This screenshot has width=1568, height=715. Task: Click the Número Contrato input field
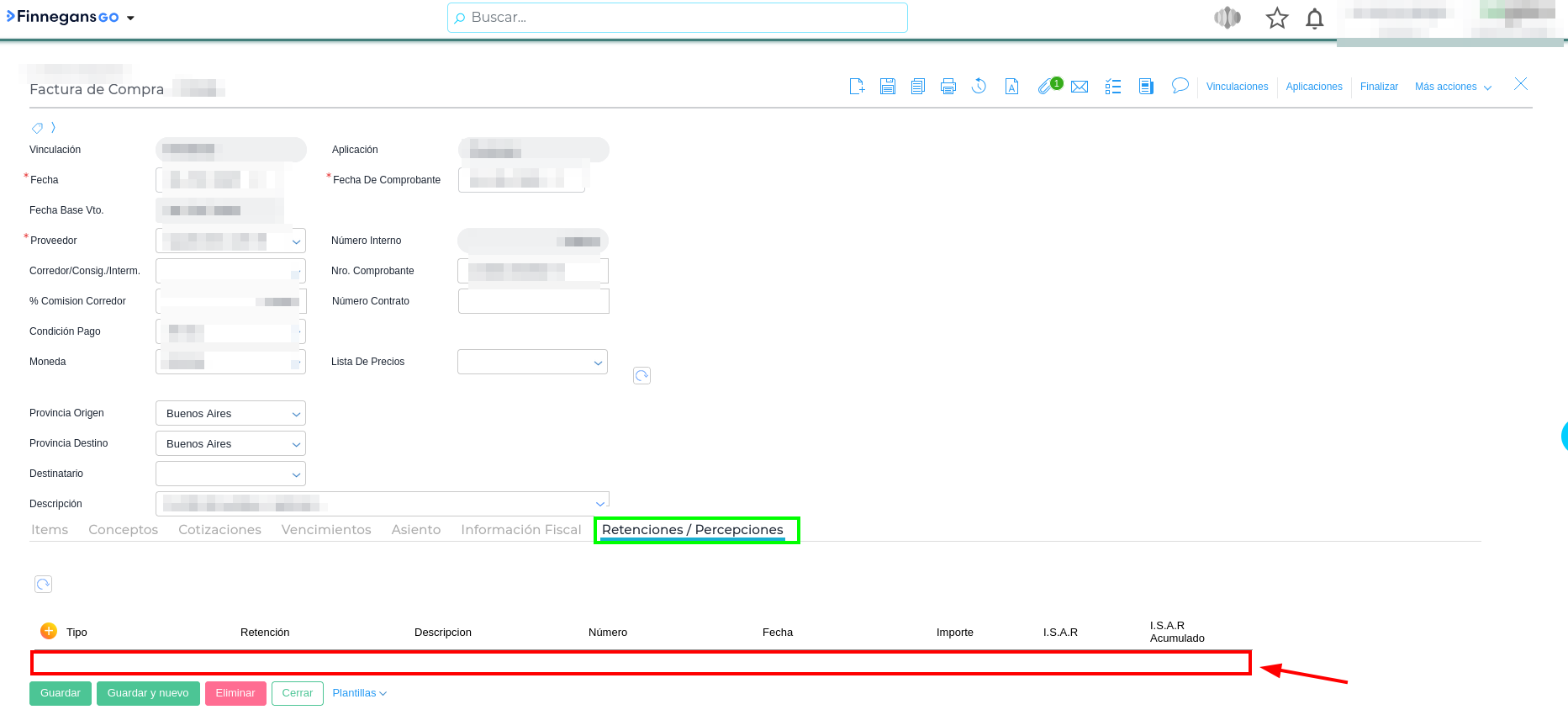(534, 301)
